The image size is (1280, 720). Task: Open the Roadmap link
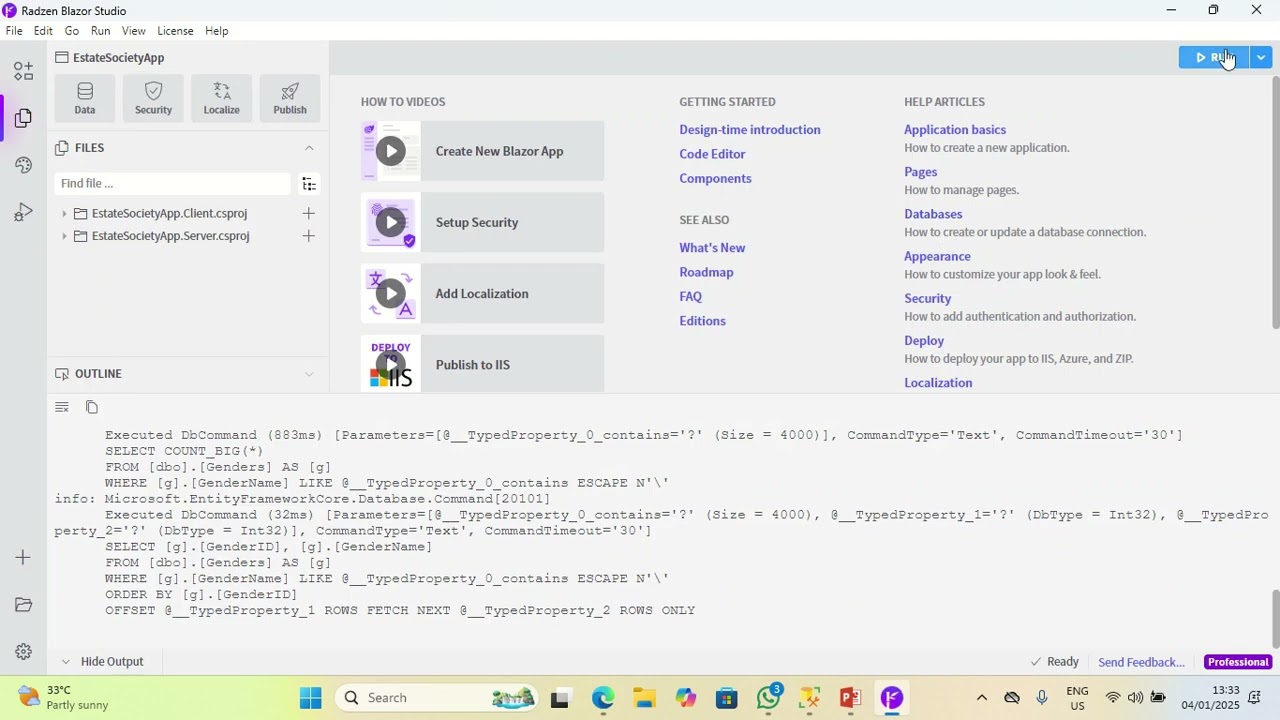coord(706,272)
